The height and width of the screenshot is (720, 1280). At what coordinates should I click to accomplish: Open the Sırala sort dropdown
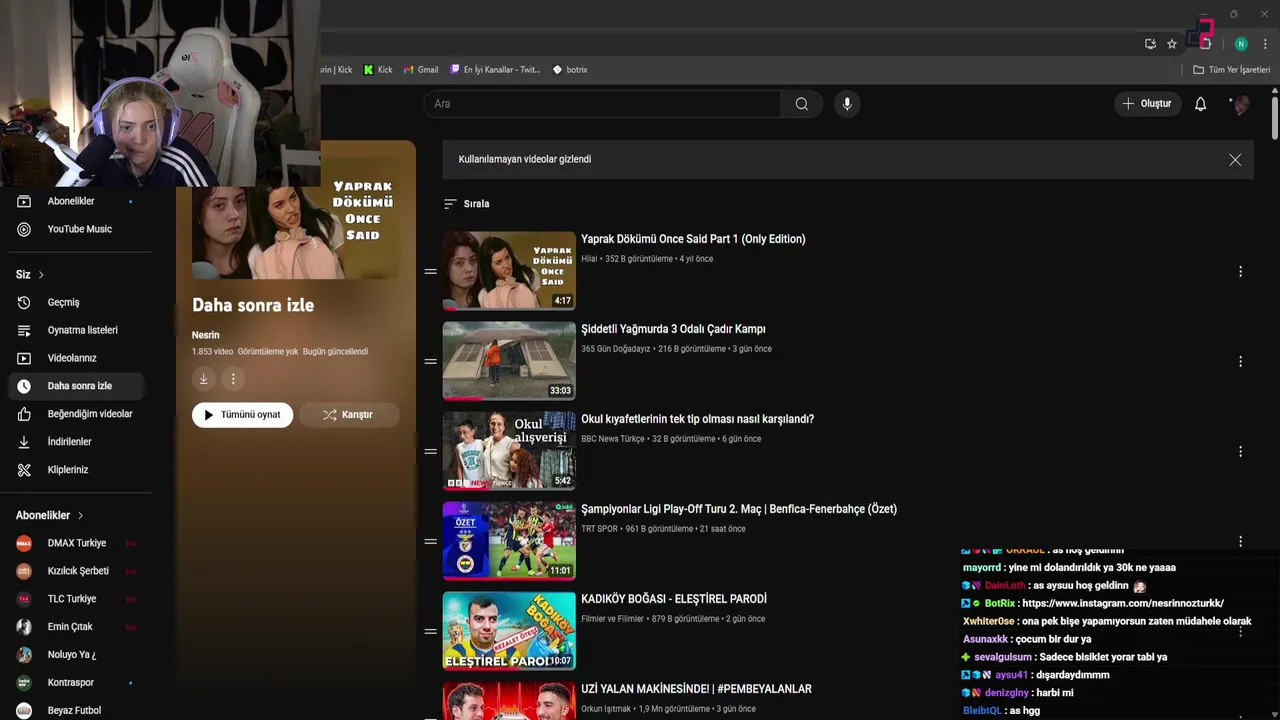point(467,204)
